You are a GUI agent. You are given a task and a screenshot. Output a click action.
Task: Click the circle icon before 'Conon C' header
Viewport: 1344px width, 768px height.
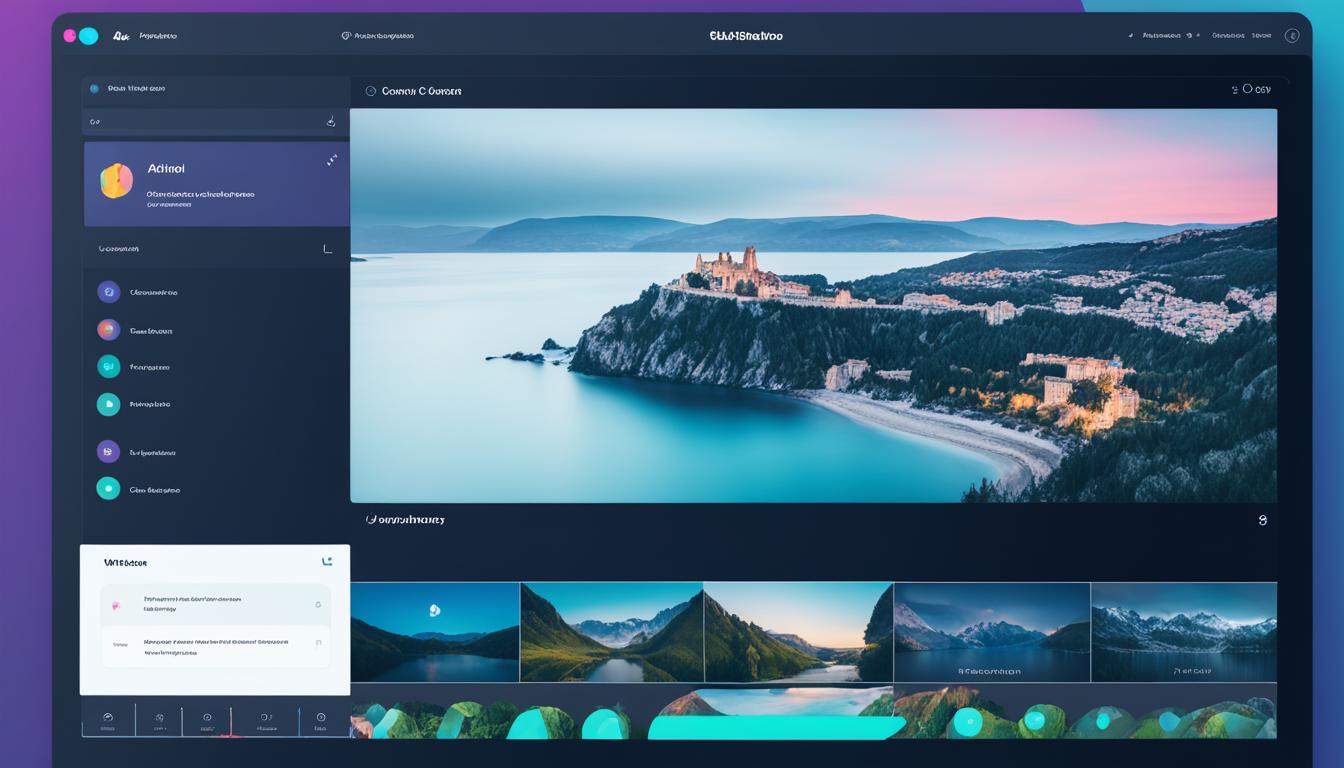tap(371, 90)
